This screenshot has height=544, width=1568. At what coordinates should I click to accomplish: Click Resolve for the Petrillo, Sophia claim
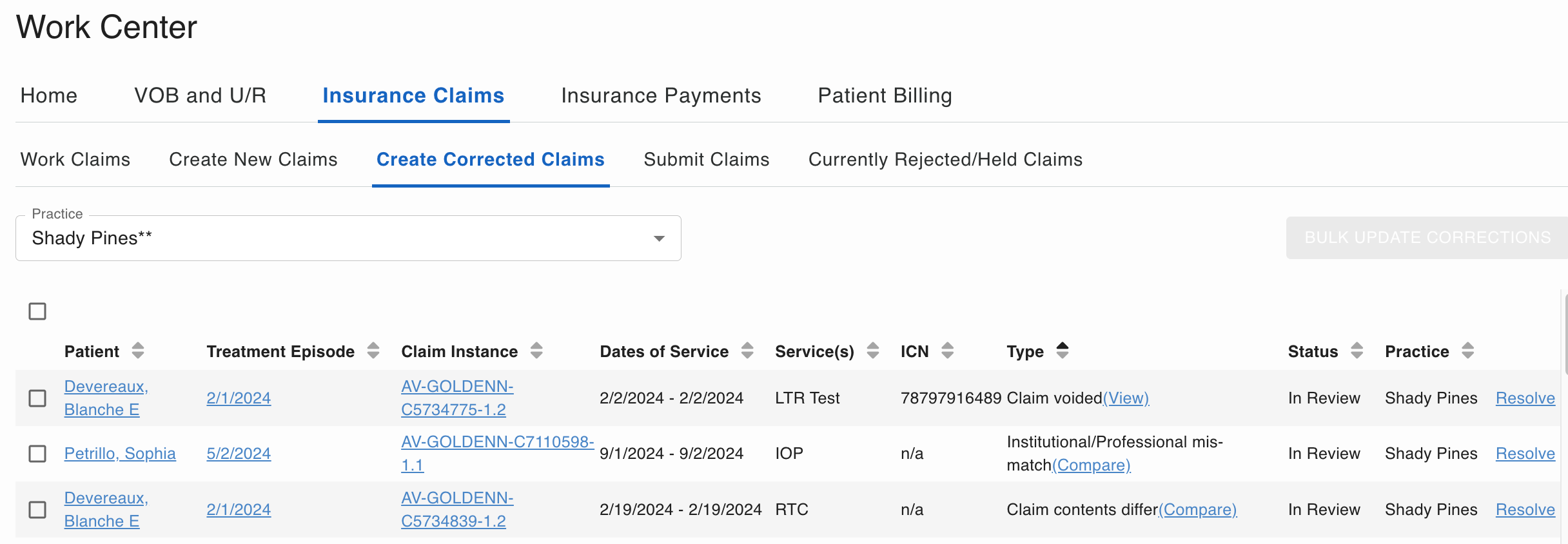1525,454
